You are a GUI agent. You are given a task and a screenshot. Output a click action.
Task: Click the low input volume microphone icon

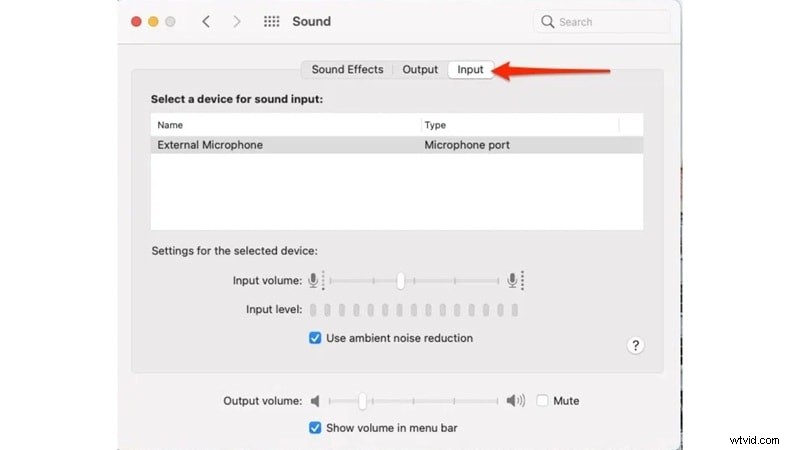point(314,281)
